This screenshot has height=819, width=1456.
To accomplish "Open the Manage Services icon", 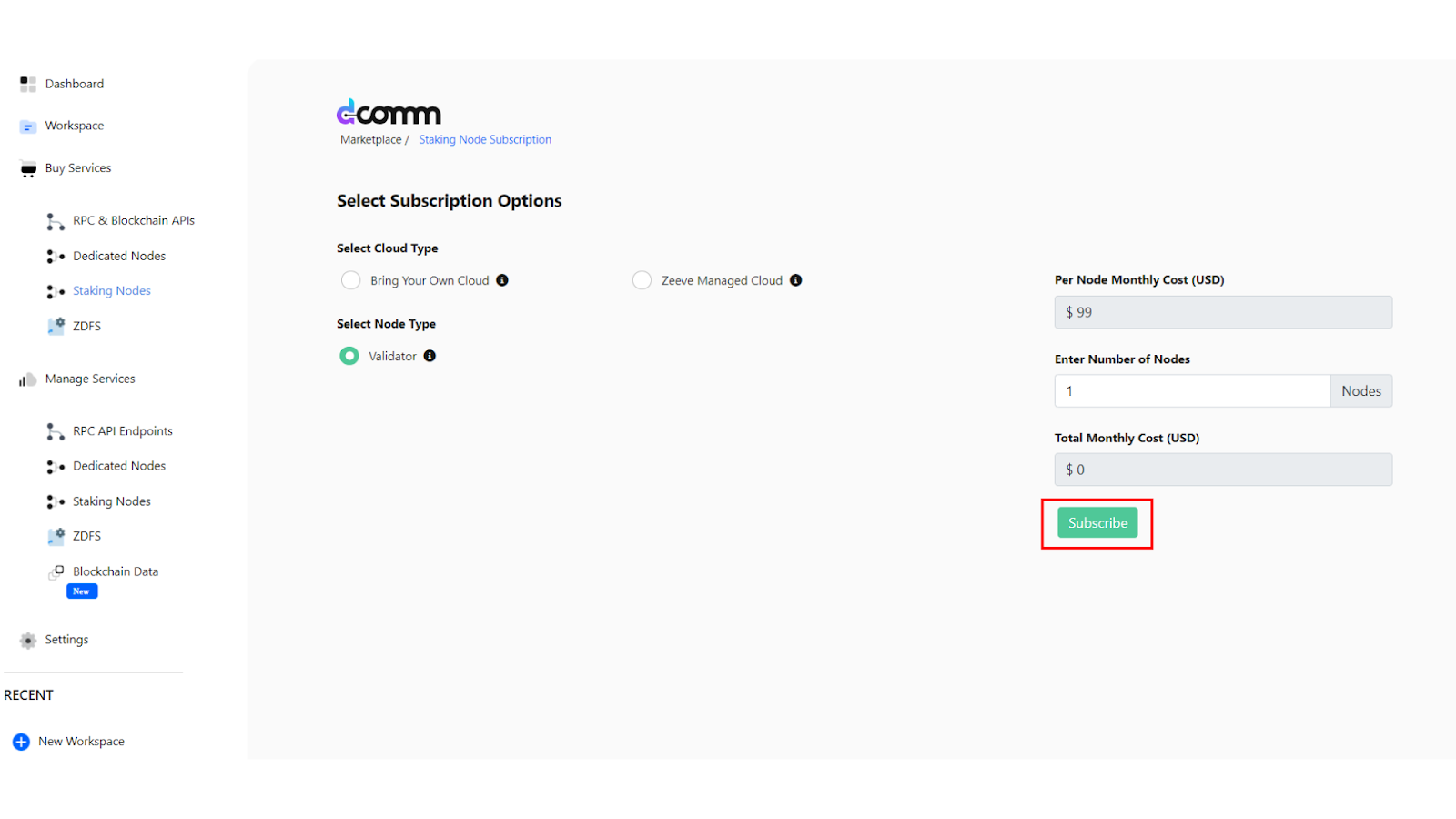I will [x=26, y=379].
